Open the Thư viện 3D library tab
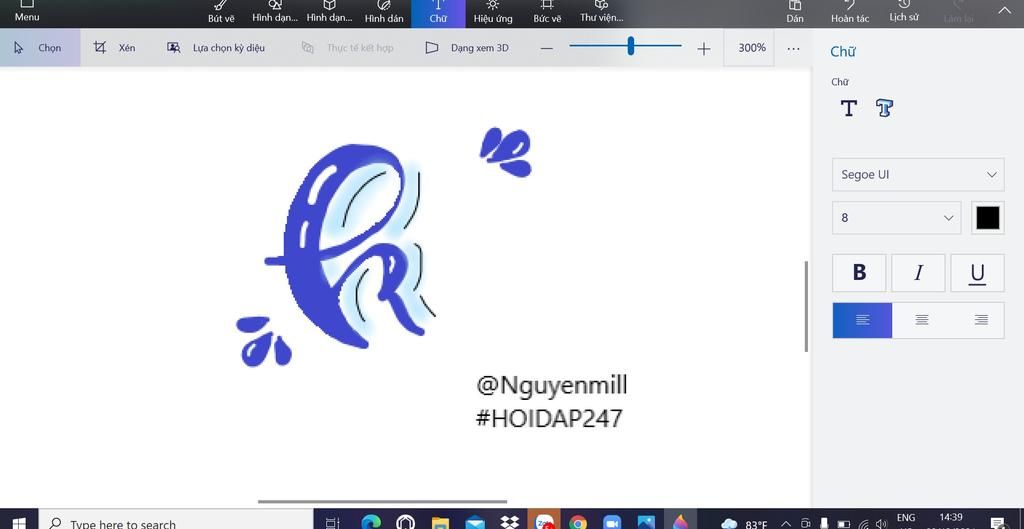This screenshot has height=529, width=1024. pos(601,13)
